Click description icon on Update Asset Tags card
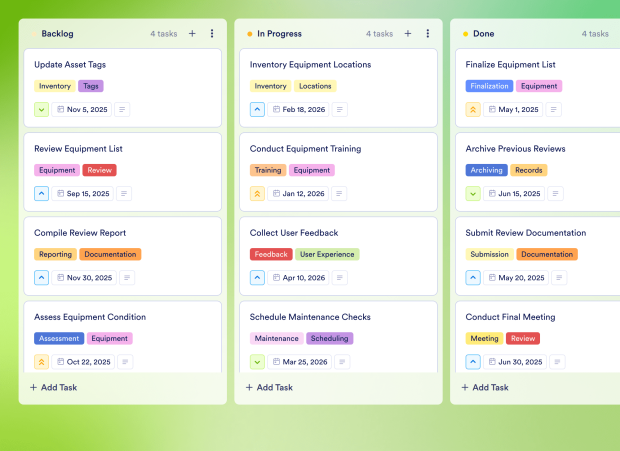The image size is (620, 451). tap(122, 109)
